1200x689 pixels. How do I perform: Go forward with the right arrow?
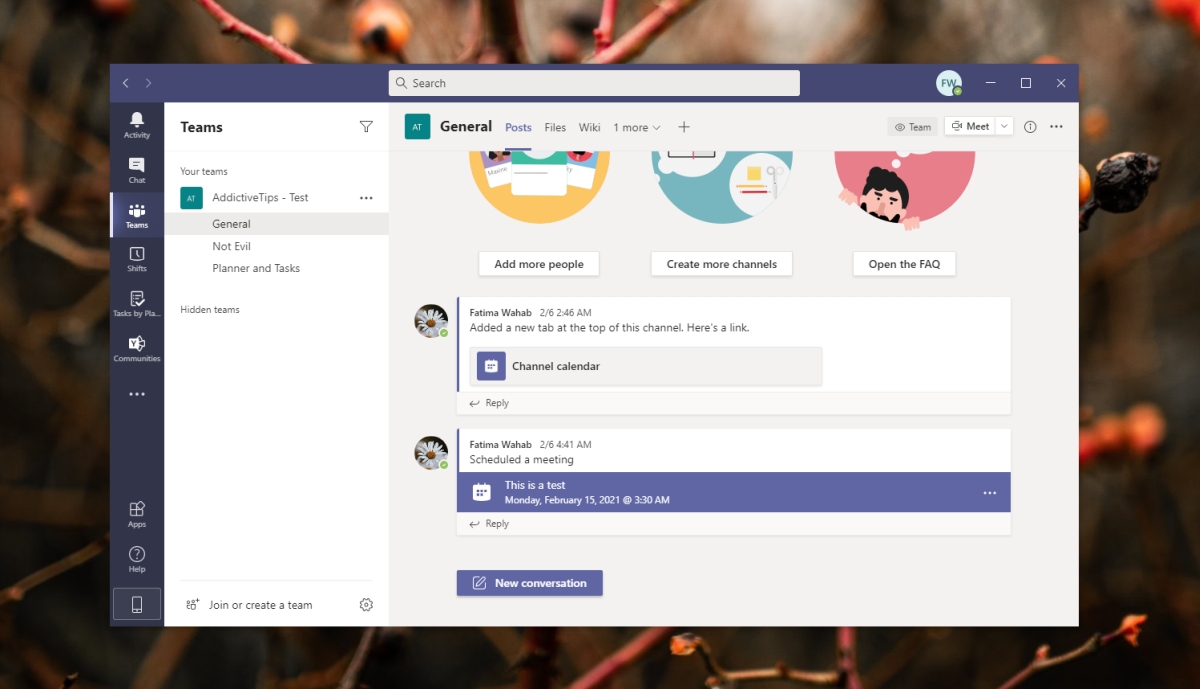(x=149, y=83)
